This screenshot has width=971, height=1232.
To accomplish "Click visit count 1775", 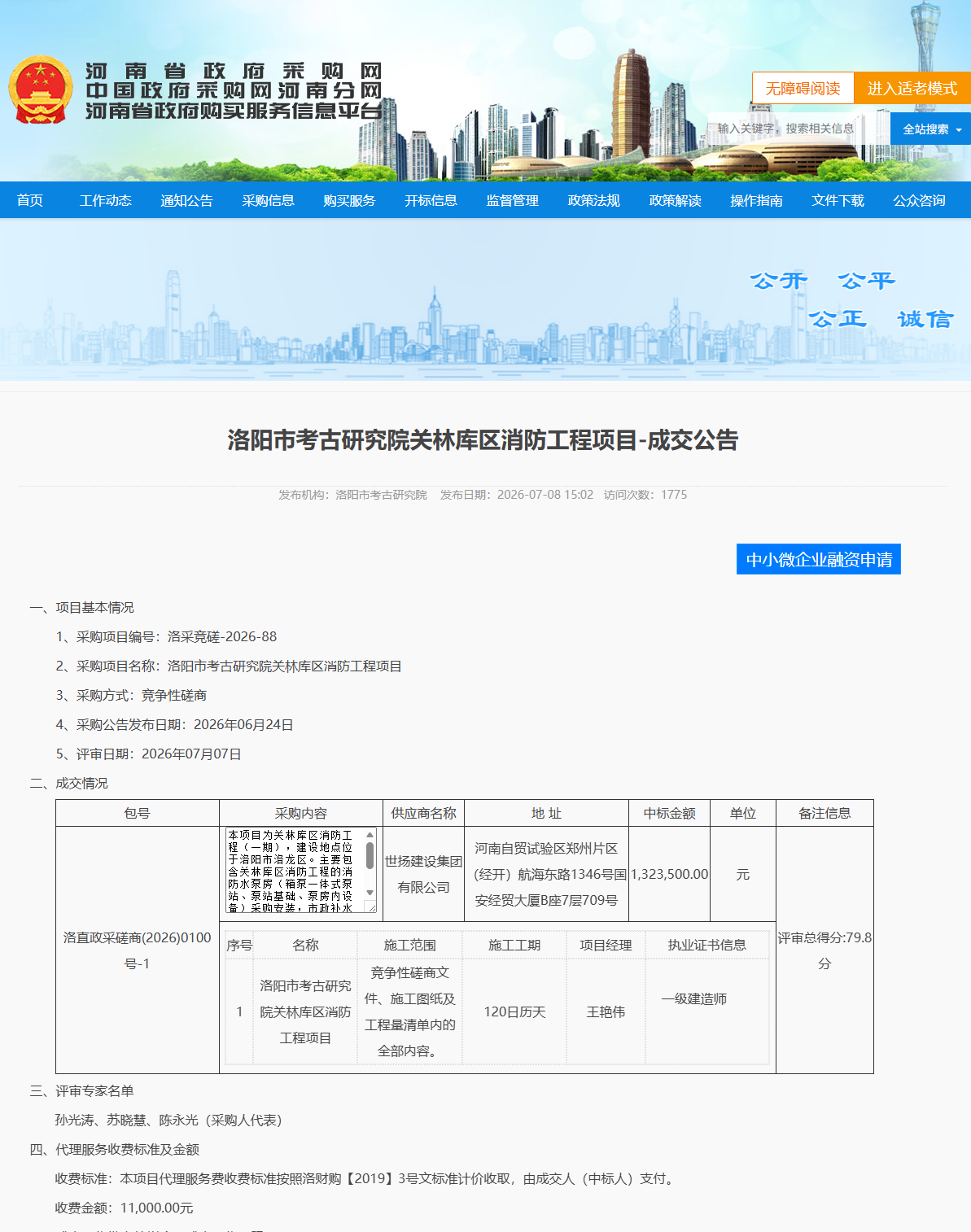I will (674, 495).
